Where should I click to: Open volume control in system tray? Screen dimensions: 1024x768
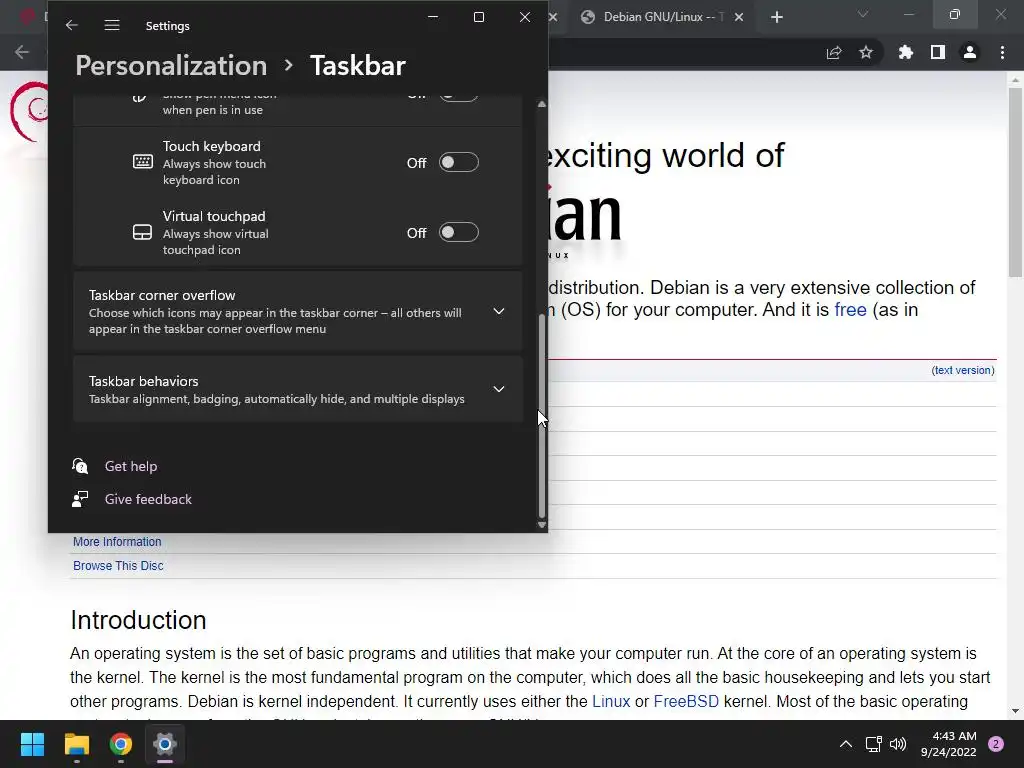[x=898, y=744]
